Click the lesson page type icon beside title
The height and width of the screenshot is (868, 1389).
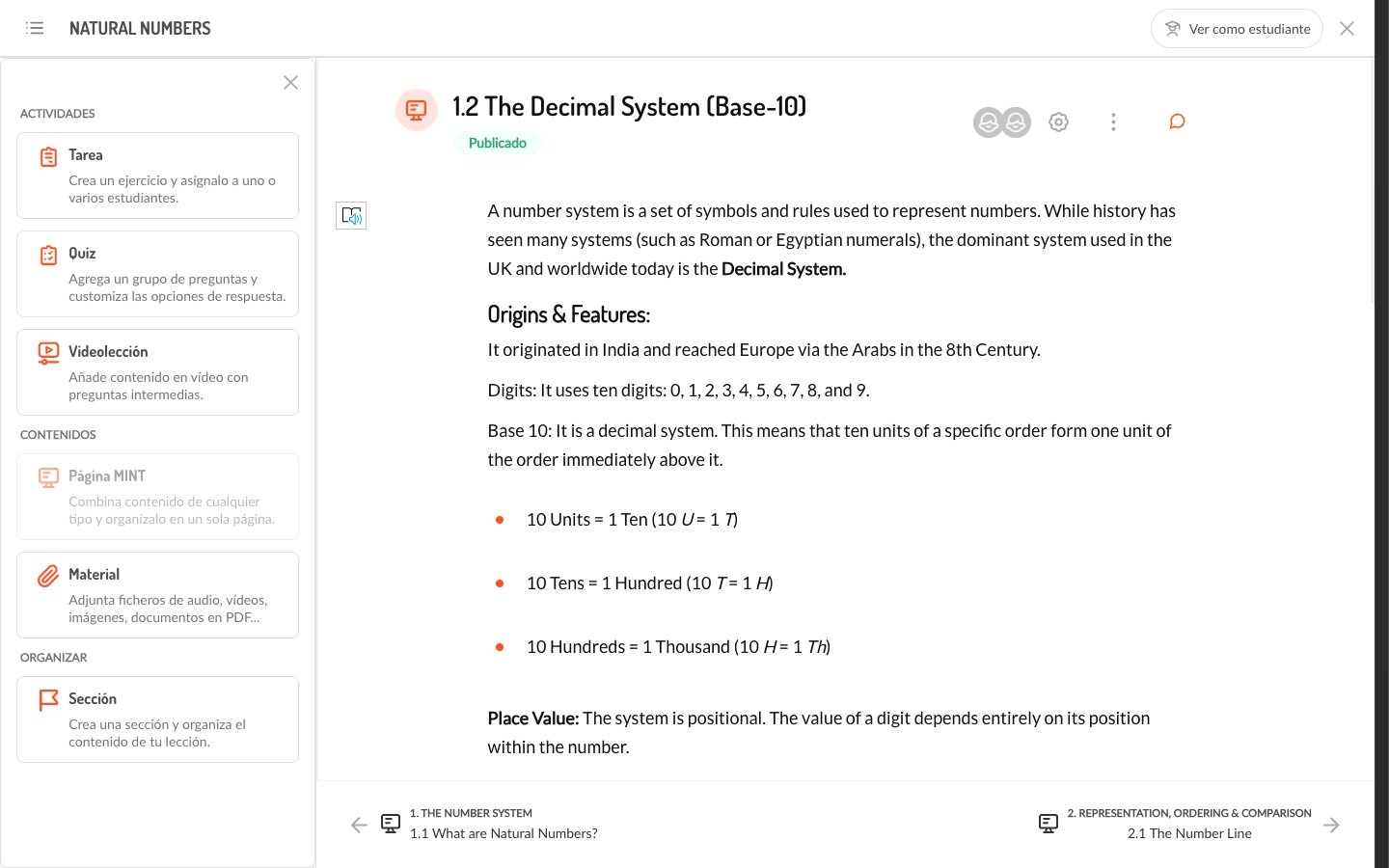point(417,110)
